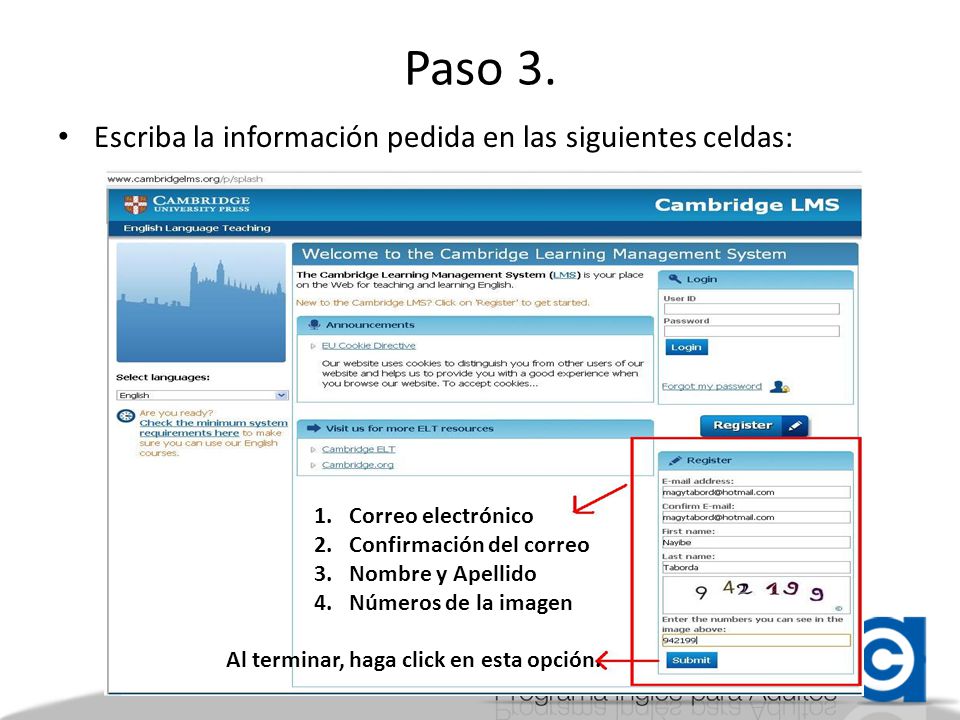
Task: Click the E-mail address field
Action: 756,492
